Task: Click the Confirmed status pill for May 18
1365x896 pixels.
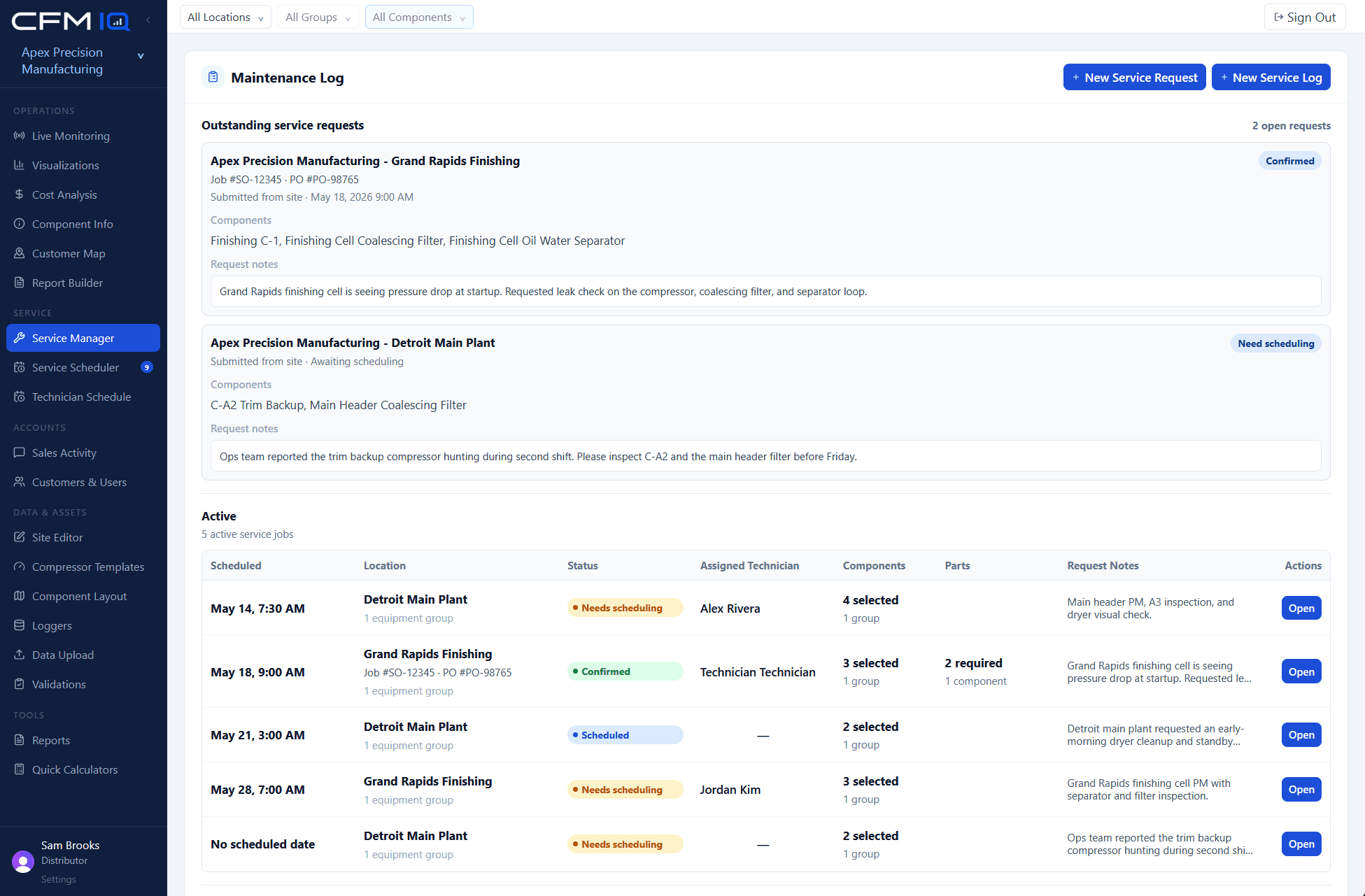Action: (x=625, y=671)
